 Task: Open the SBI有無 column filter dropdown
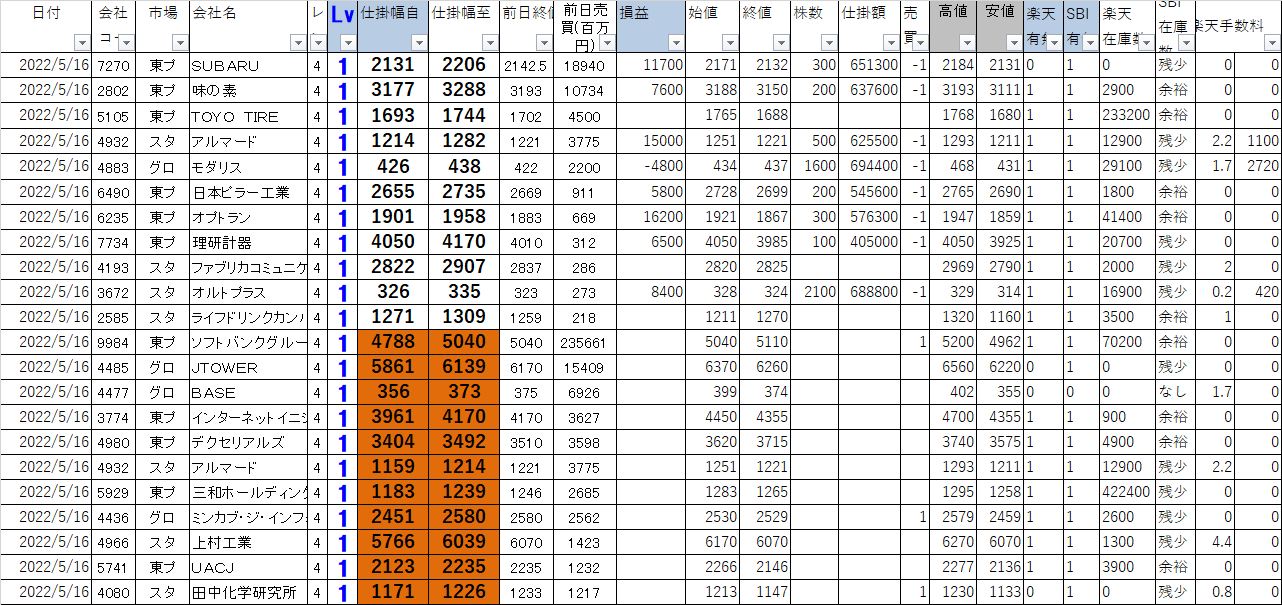(1089, 43)
